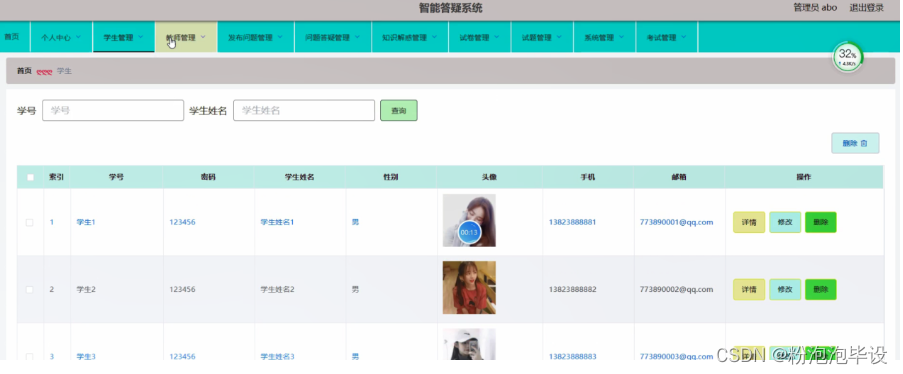Click the 学生姓名2 name cell
This screenshot has width=903, height=374.
(277, 290)
